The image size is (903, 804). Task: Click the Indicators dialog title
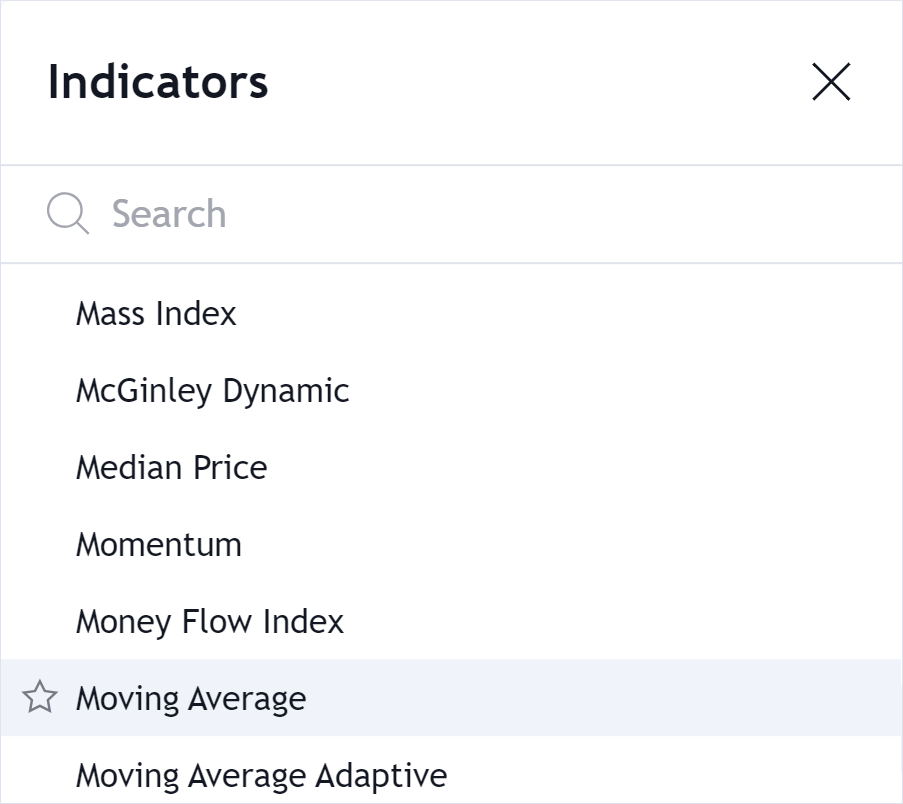[157, 82]
